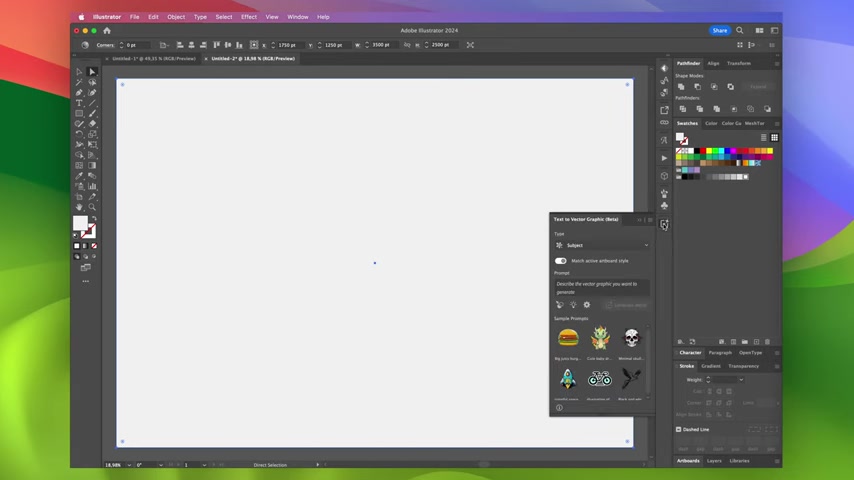Select the Curvature tool
Viewport: 854px width, 480px height.
(92, 93)
